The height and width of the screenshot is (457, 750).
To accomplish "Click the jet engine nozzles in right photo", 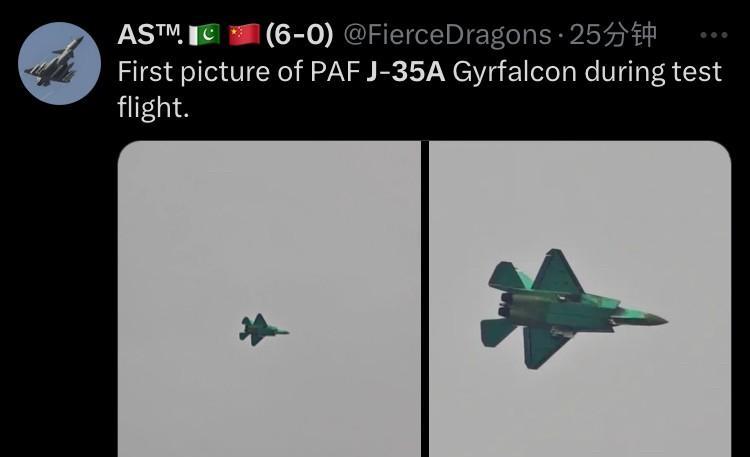I will point(505,305).
